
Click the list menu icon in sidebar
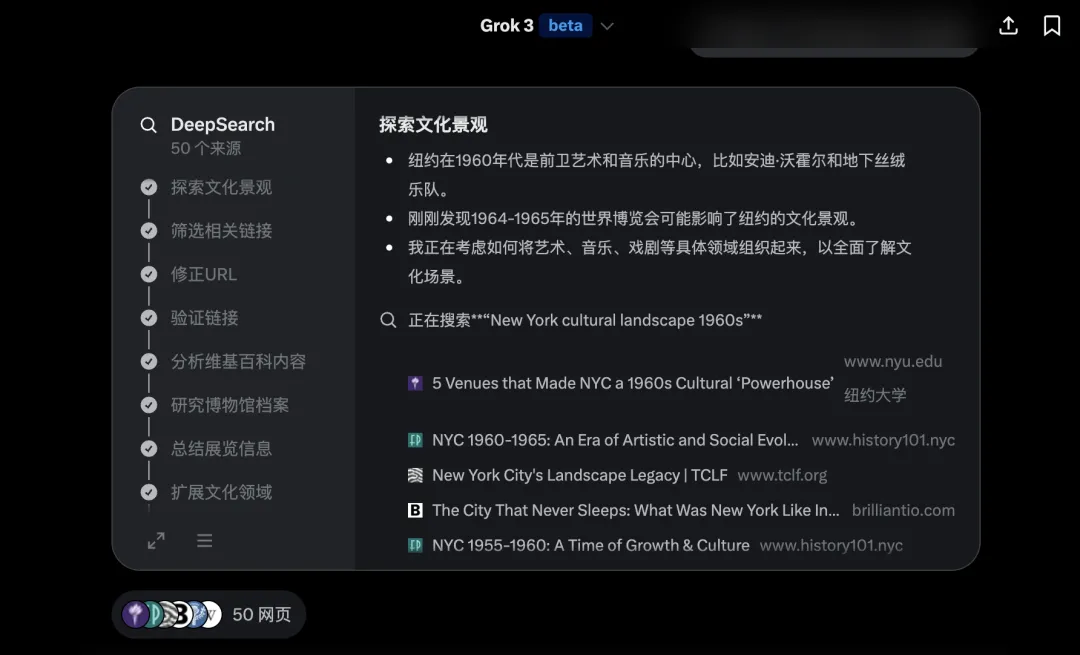click(204, 541)
